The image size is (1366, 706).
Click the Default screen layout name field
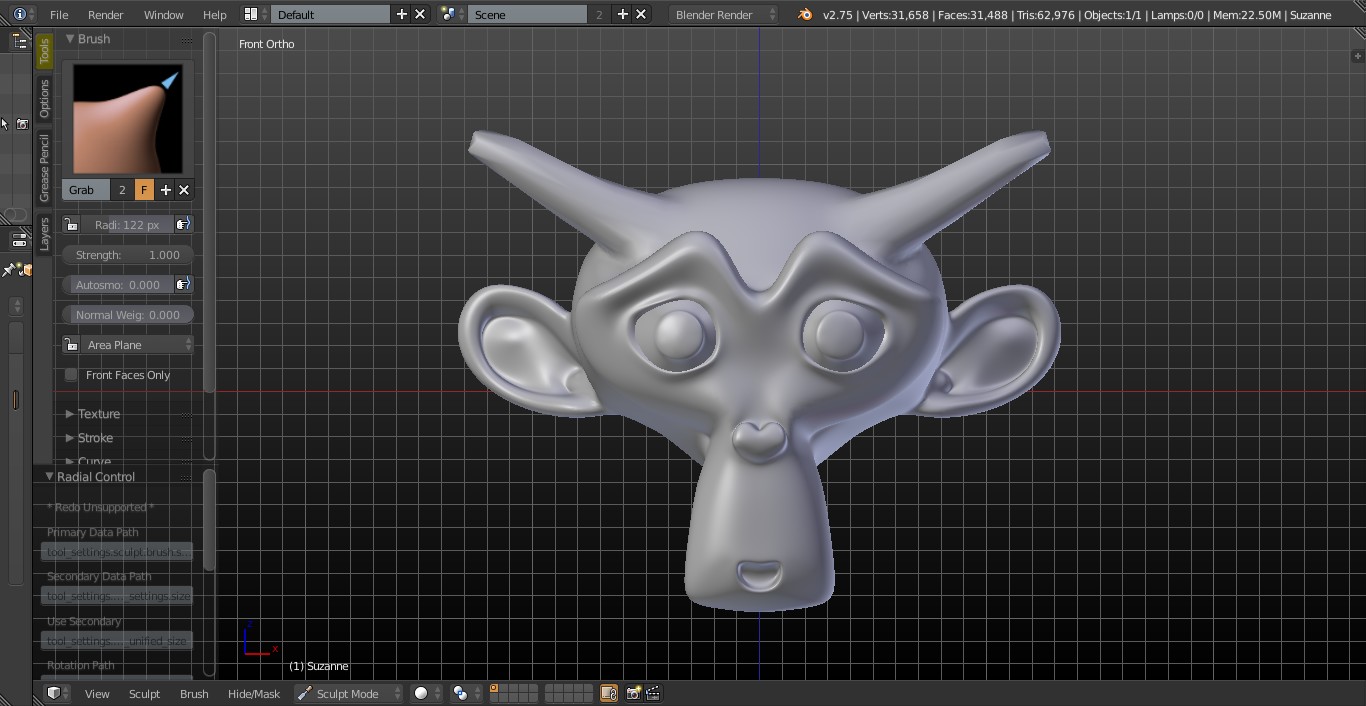tap(331, 14)
